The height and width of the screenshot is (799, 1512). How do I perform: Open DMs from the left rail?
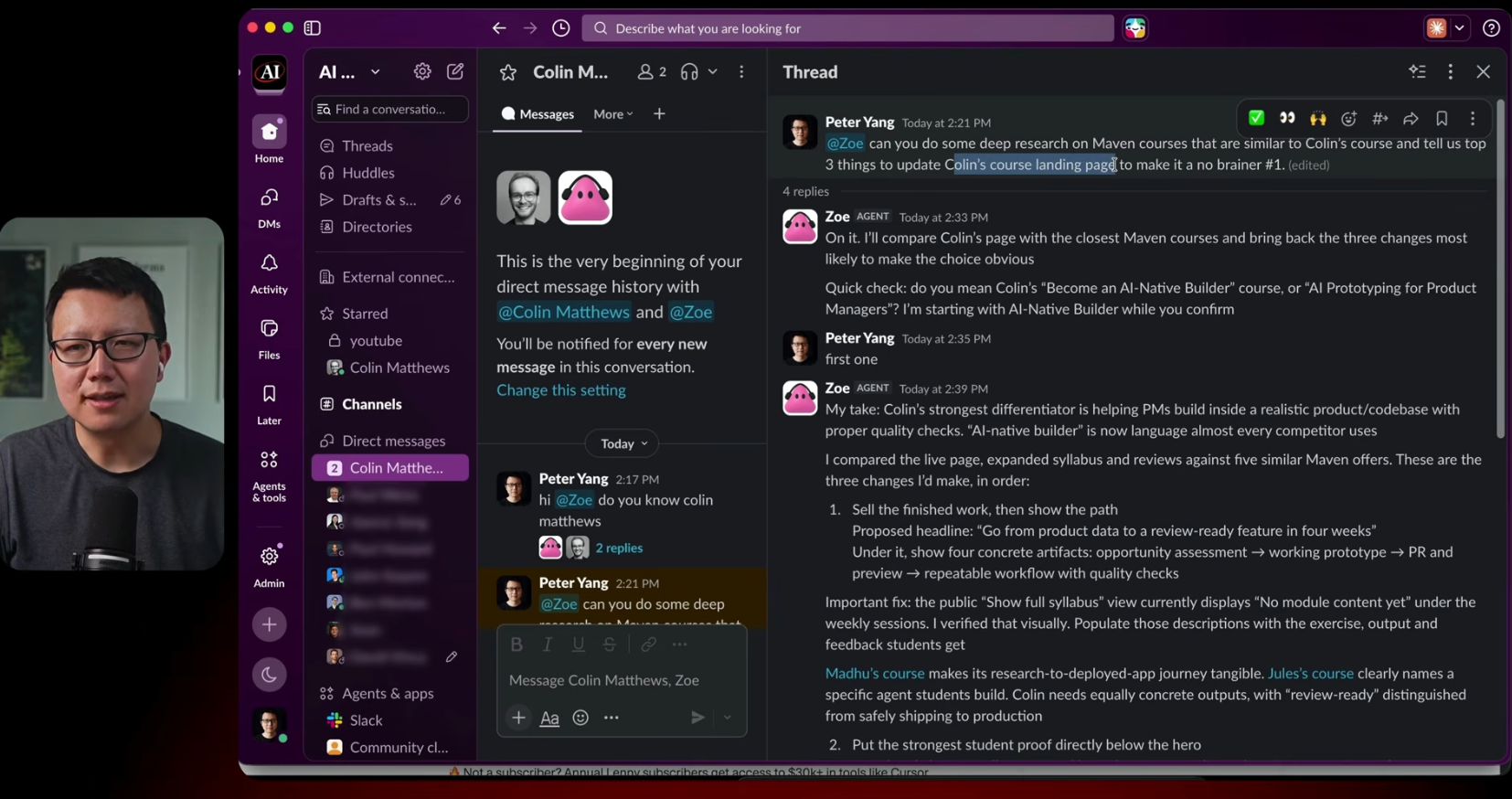click(x=269, y=207)
